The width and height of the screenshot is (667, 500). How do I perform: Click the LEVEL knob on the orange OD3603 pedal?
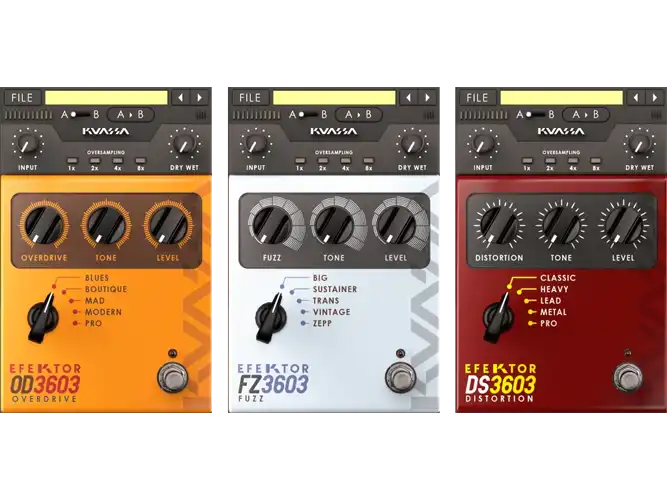[168, 224]
